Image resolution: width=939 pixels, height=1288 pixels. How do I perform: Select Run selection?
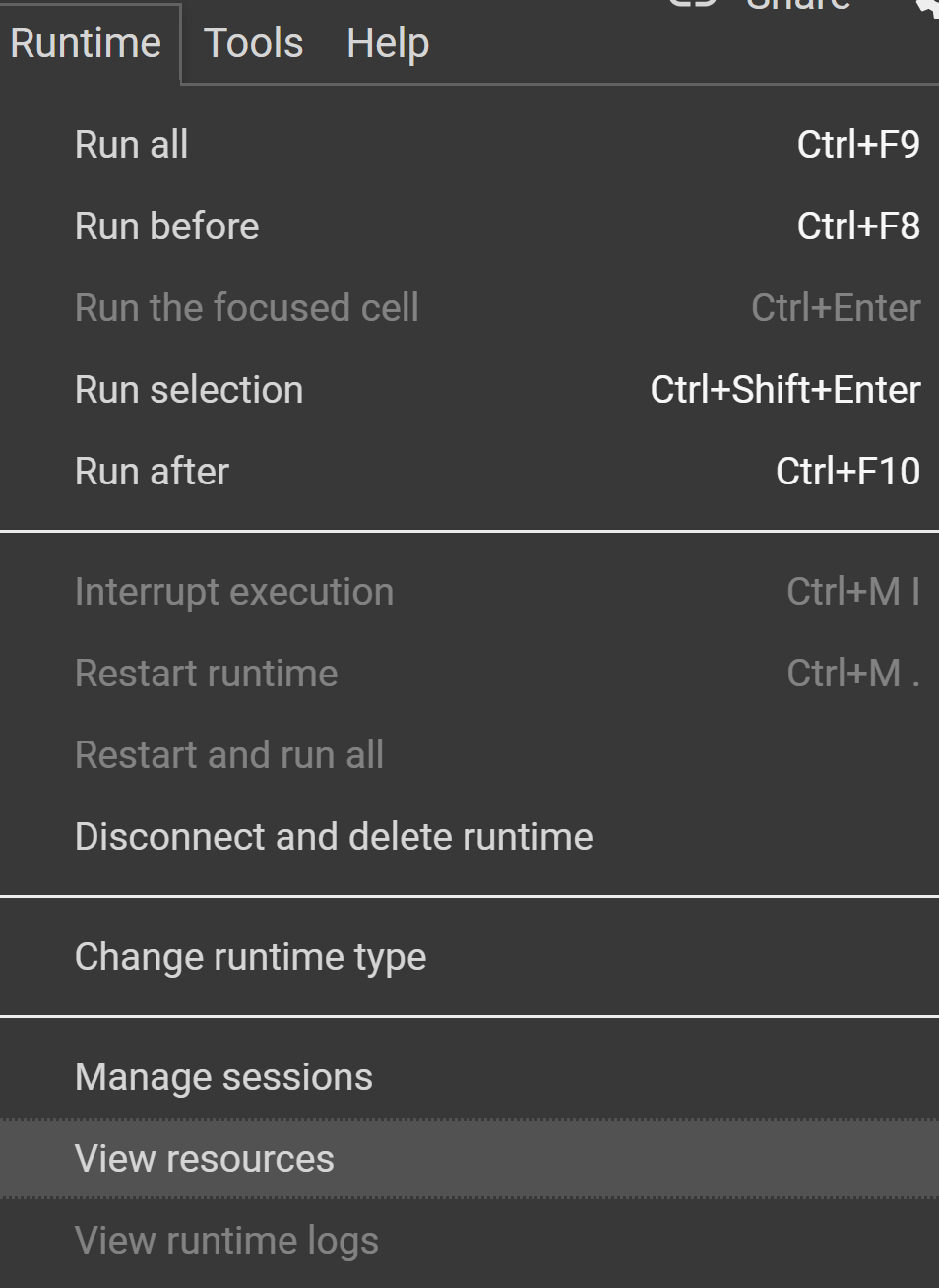(188, 389)
